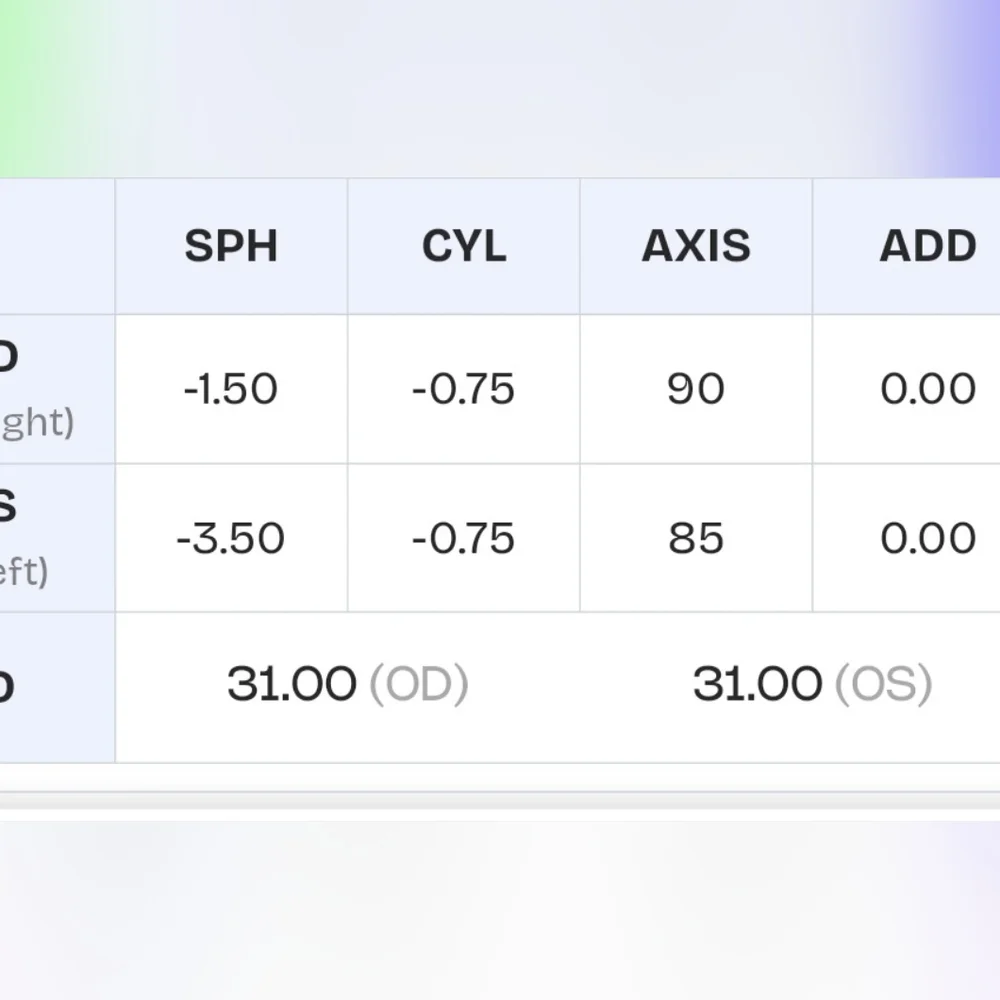Click the 31.00 (OS) pupillary distance value
1000x1000 pixels.
tap(813, 684)
